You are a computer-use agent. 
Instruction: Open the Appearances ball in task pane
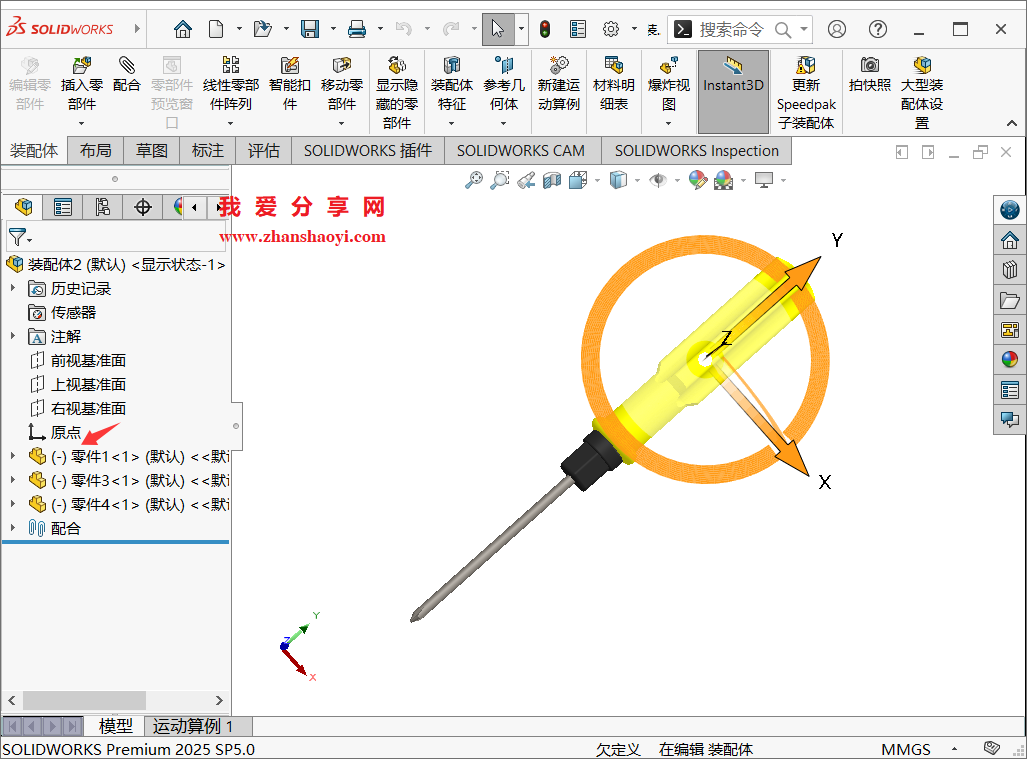(1009, 358)
